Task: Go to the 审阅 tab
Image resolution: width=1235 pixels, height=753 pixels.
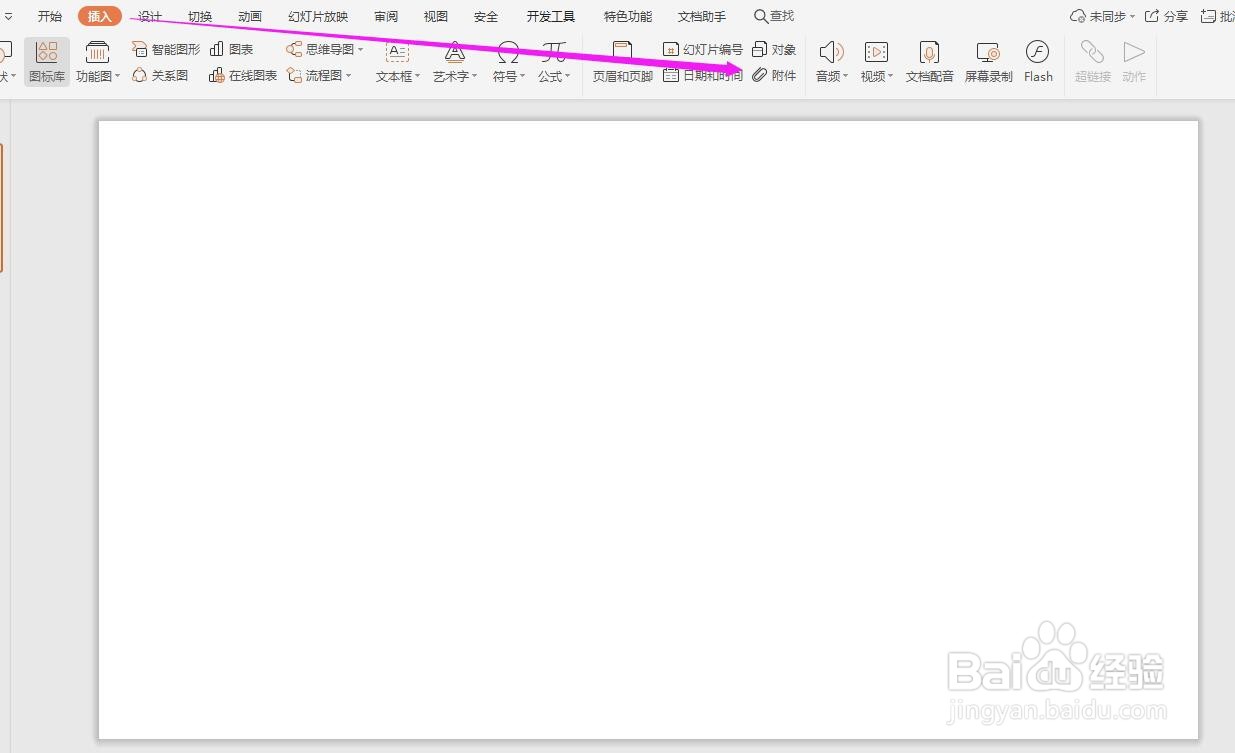Action: tap(386, 16)
